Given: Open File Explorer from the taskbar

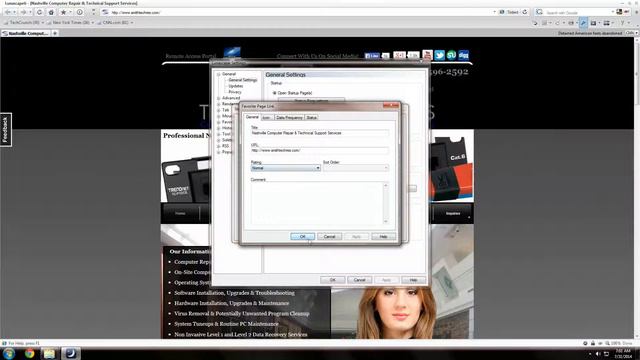Looking at the screenshot, I should pyautogui.click(x=49, y=353).
